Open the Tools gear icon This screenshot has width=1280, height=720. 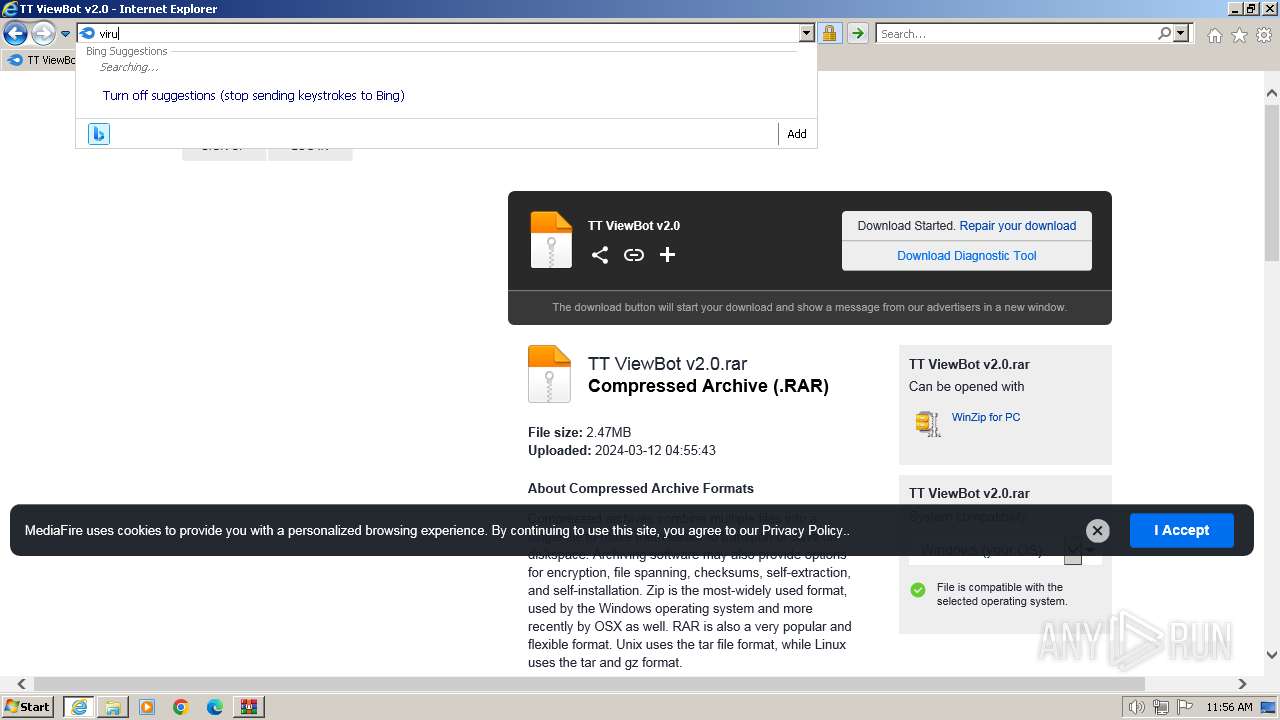(x=1264, y=35)
